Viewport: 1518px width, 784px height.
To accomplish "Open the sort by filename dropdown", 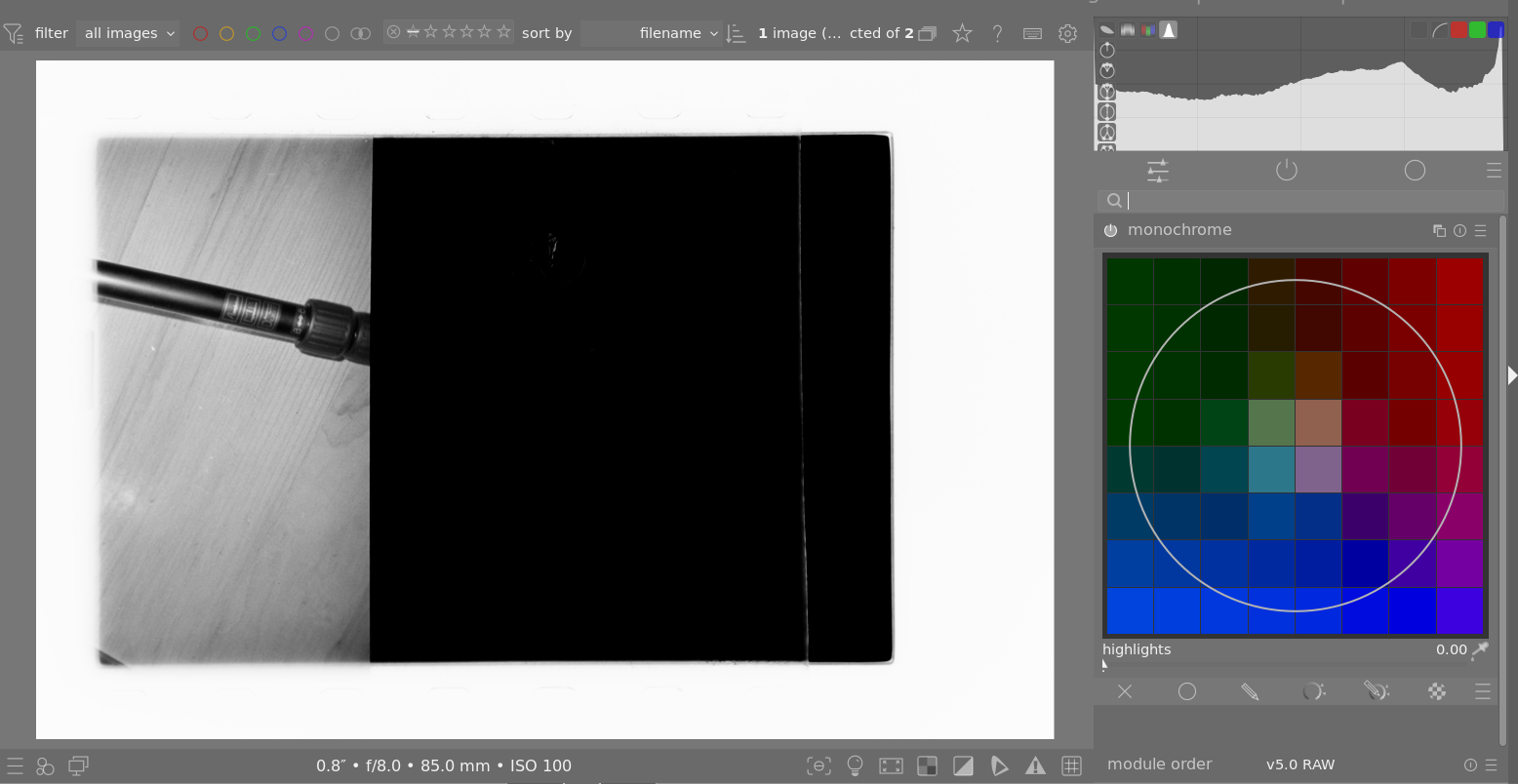I will pyautogui.click(x=651, y=33).
